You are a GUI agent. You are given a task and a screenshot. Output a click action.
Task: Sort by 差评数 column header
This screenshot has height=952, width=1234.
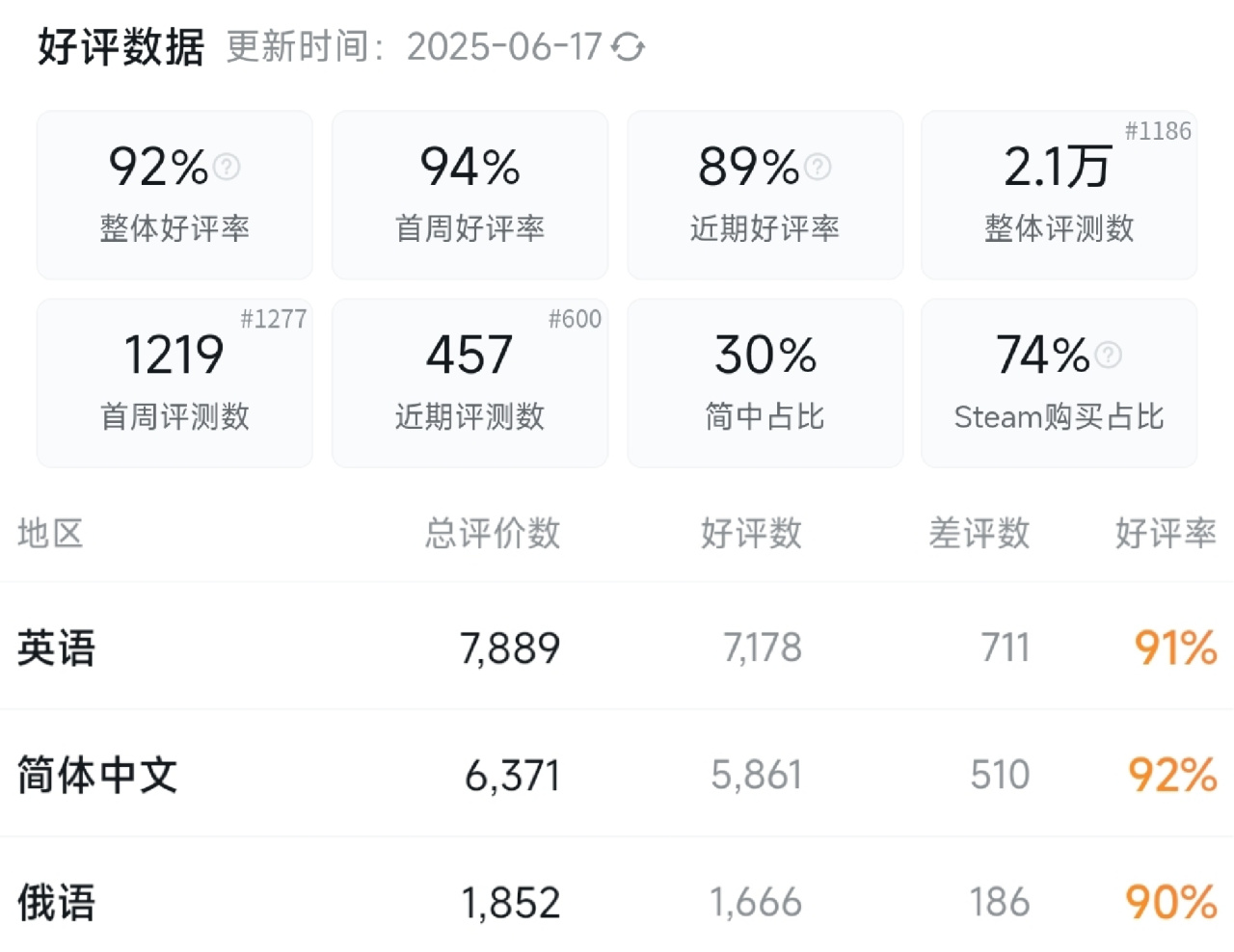(979, 533)
